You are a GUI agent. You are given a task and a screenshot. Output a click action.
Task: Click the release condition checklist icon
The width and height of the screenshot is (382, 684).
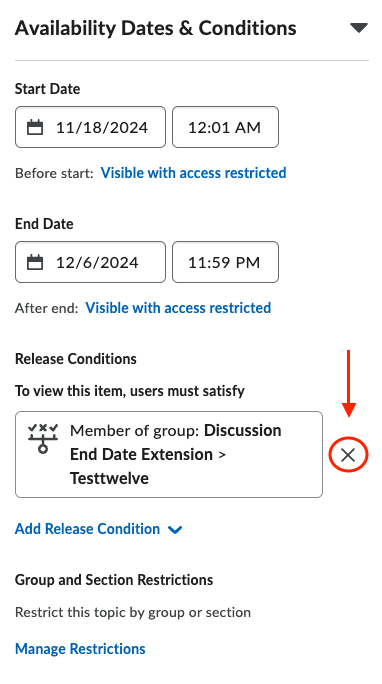tap(42, 438)
